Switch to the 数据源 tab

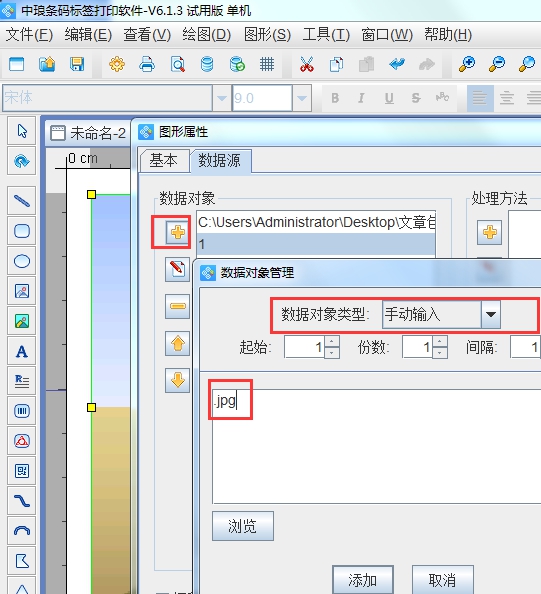(x=220, y=161)
